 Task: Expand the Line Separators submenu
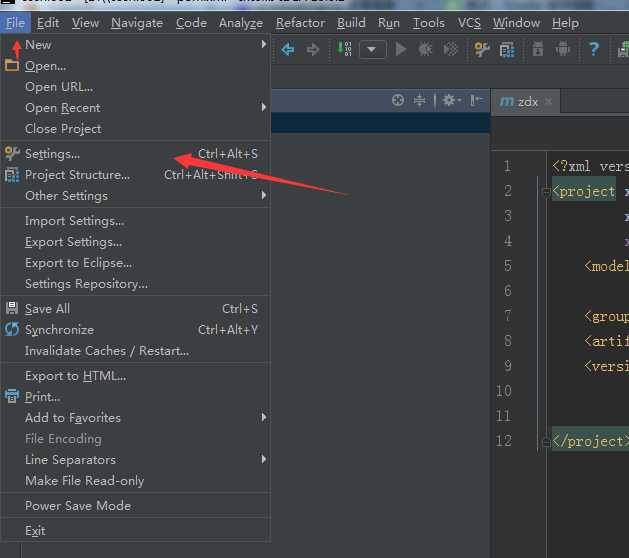pos(135,460)
